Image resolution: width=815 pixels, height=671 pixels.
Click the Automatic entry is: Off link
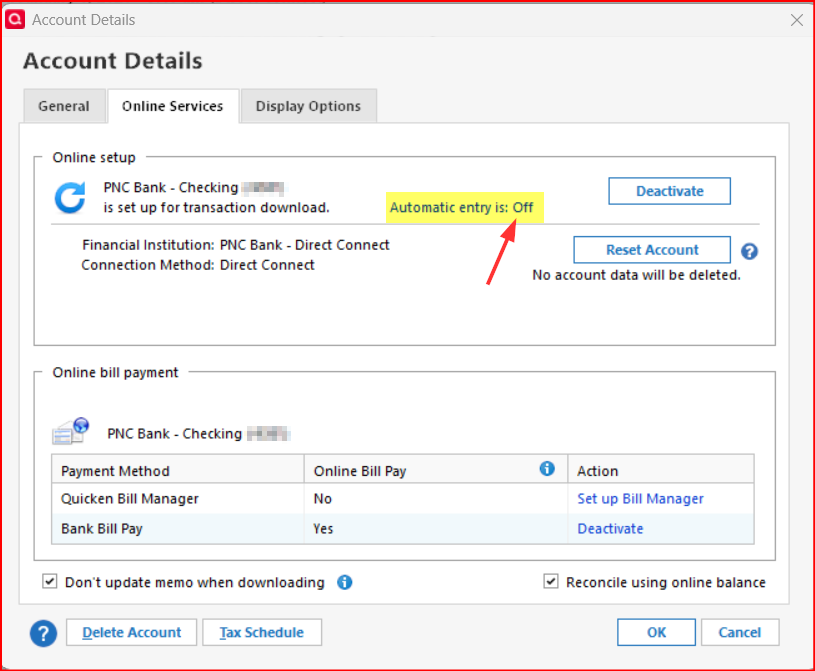pos(462,207)
